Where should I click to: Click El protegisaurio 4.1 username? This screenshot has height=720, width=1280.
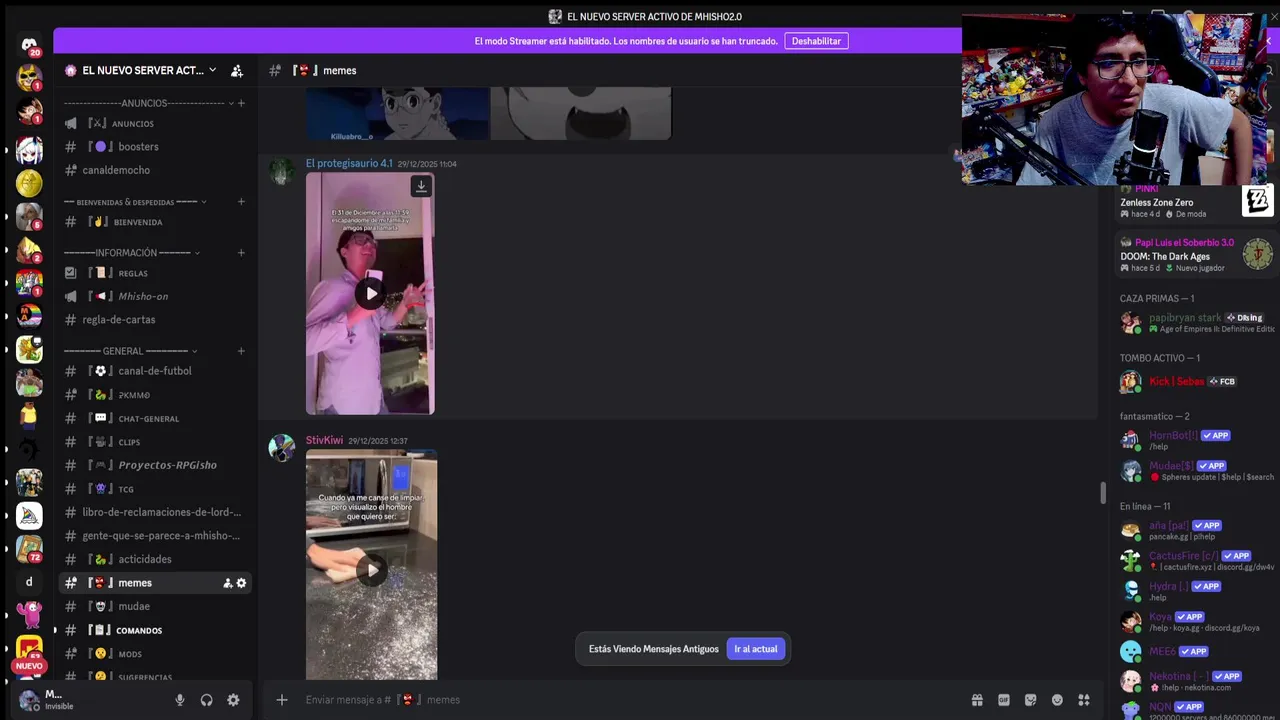pyautogui.click(x=349, y=164)
